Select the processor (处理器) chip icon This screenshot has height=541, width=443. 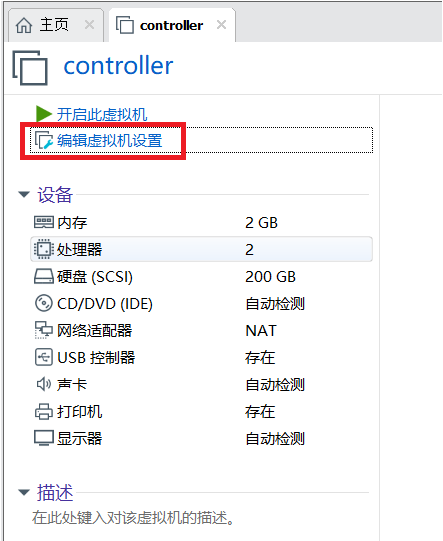coord(44,249)
